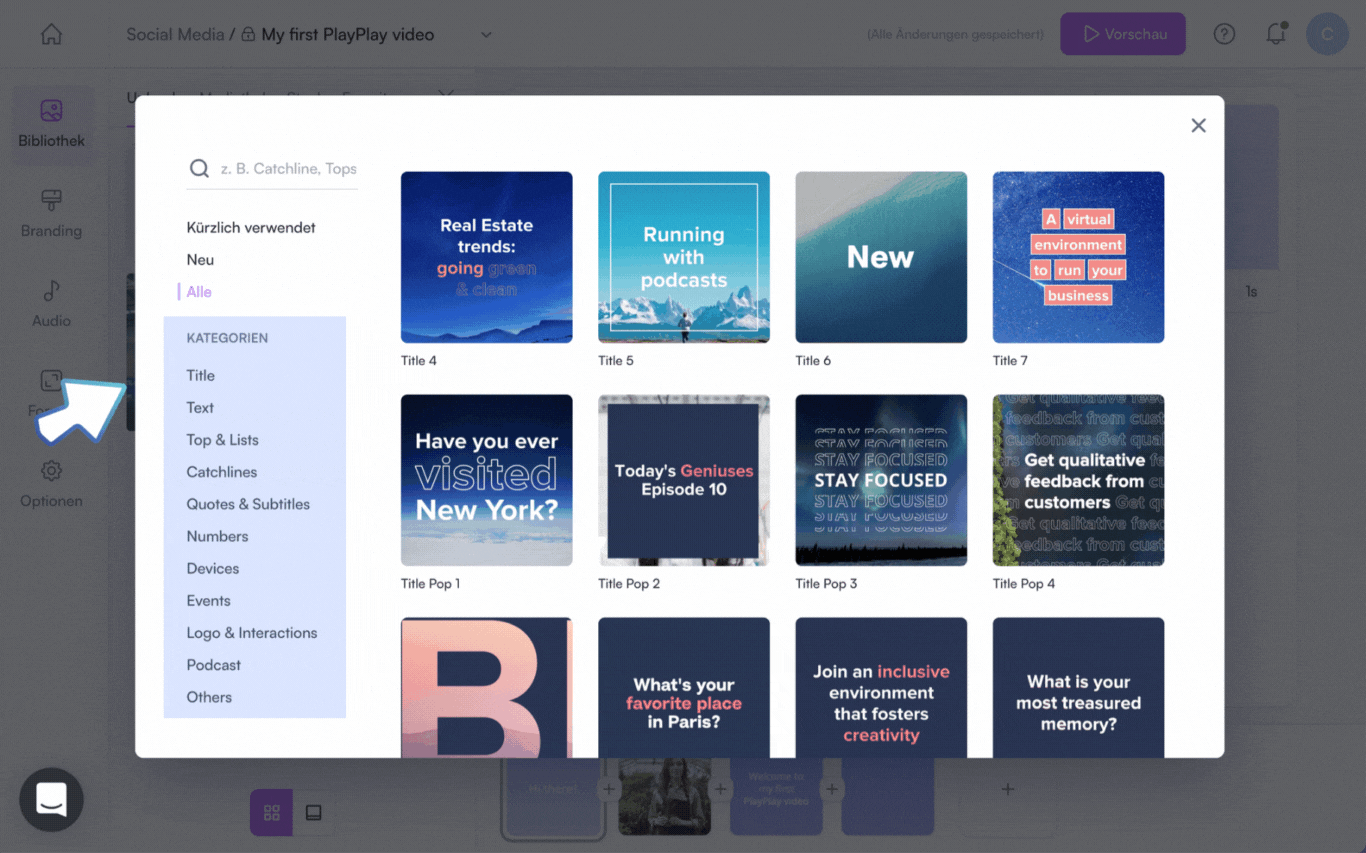Open the help question mark icon
The height and width of the screenshot is (853, 1366).
(x=1224, y=34)
